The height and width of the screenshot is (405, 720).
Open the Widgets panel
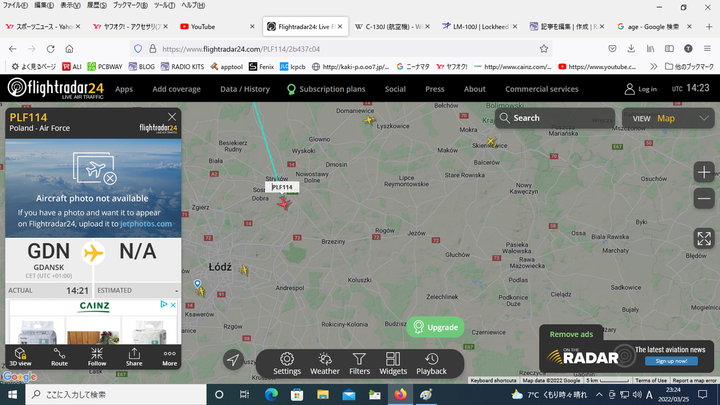[x=393, y=363]
